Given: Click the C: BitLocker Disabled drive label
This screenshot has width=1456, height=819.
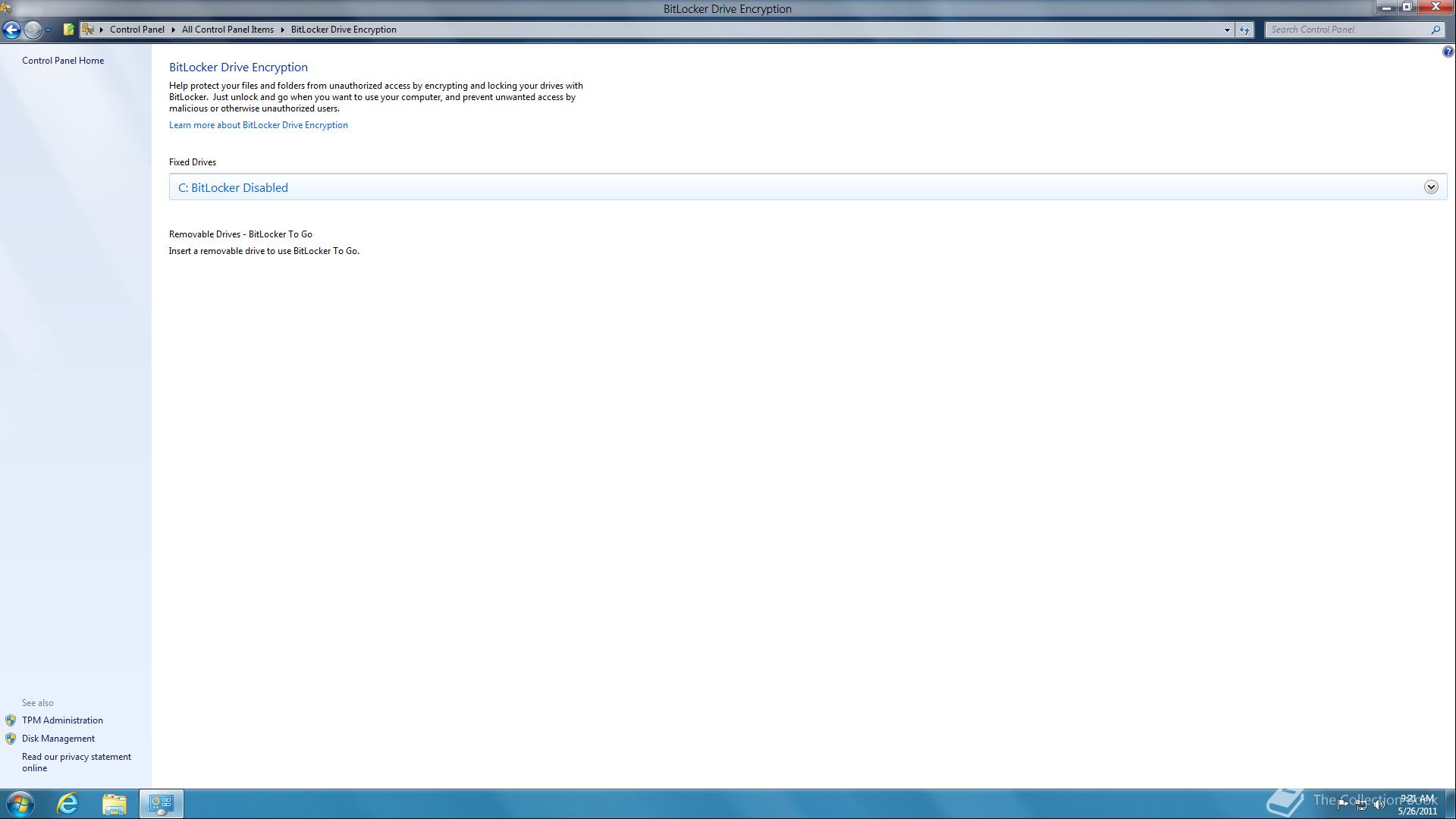Looking at the screenshot, I should [233, 188].
